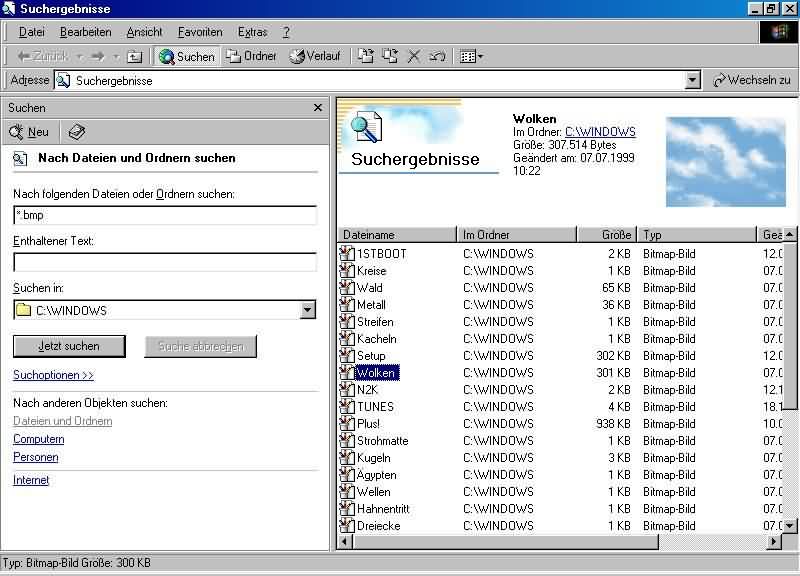The image size is (800, 576).
Task: Expand the 'Suchen in' location dropdown
Action: point(308,310)
